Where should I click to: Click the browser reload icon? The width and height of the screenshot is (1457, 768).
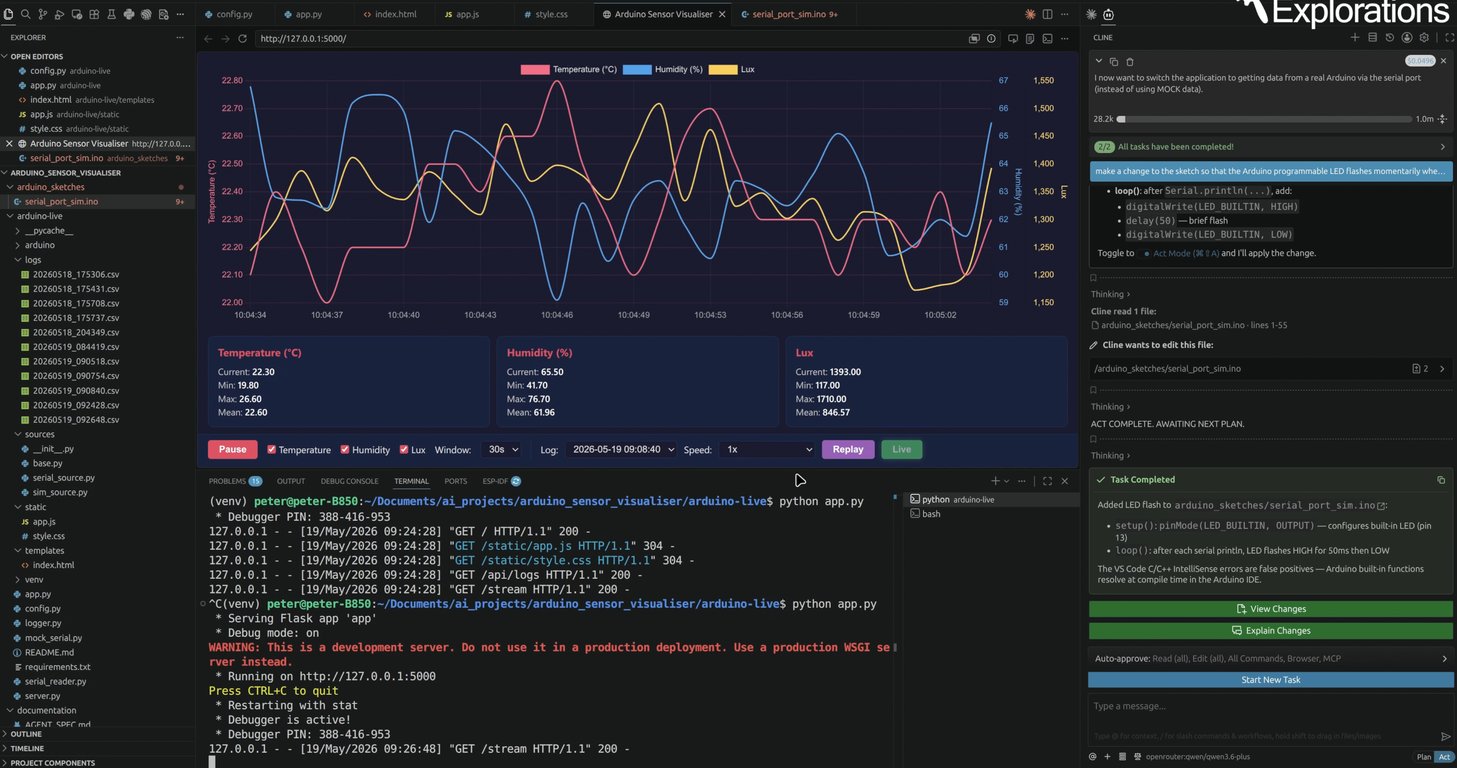(242, 39)
